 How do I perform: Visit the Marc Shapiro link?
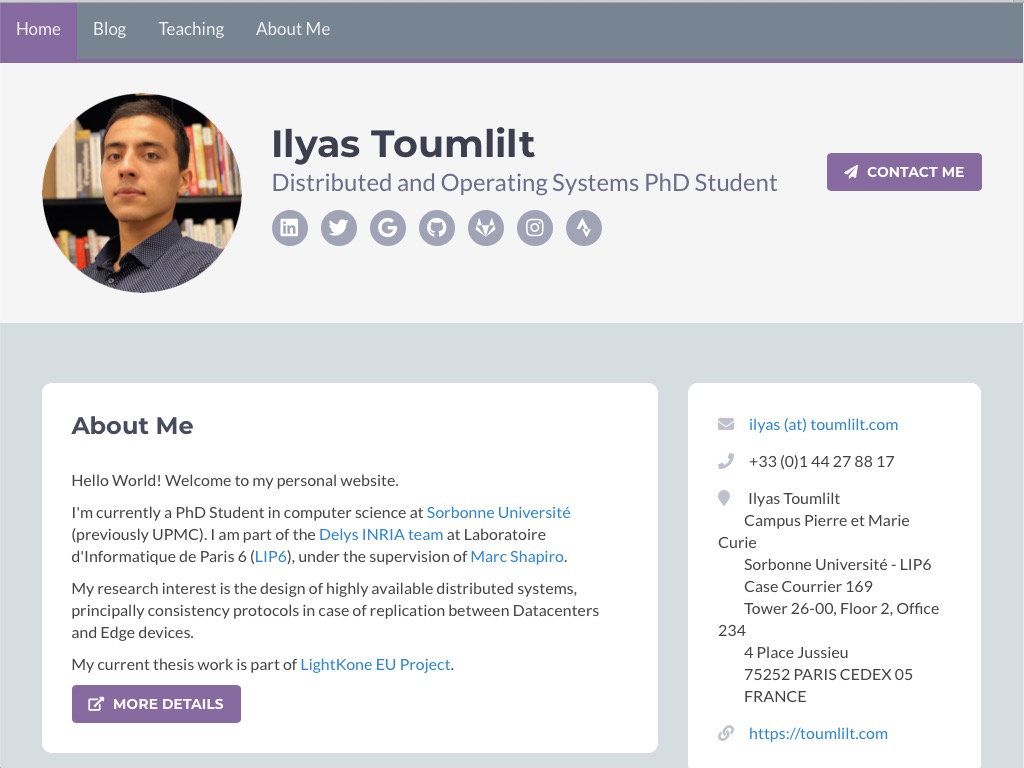click(x=517, y=556)
